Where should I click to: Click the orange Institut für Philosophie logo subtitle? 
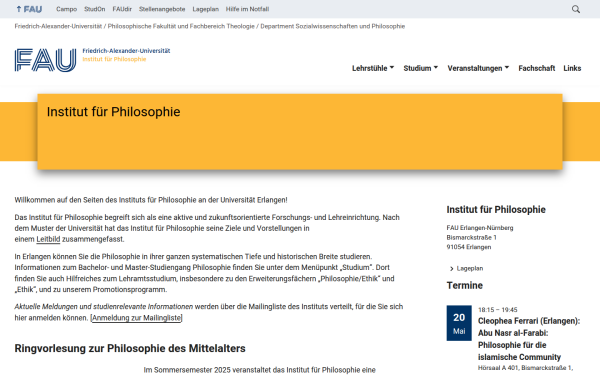114,59
